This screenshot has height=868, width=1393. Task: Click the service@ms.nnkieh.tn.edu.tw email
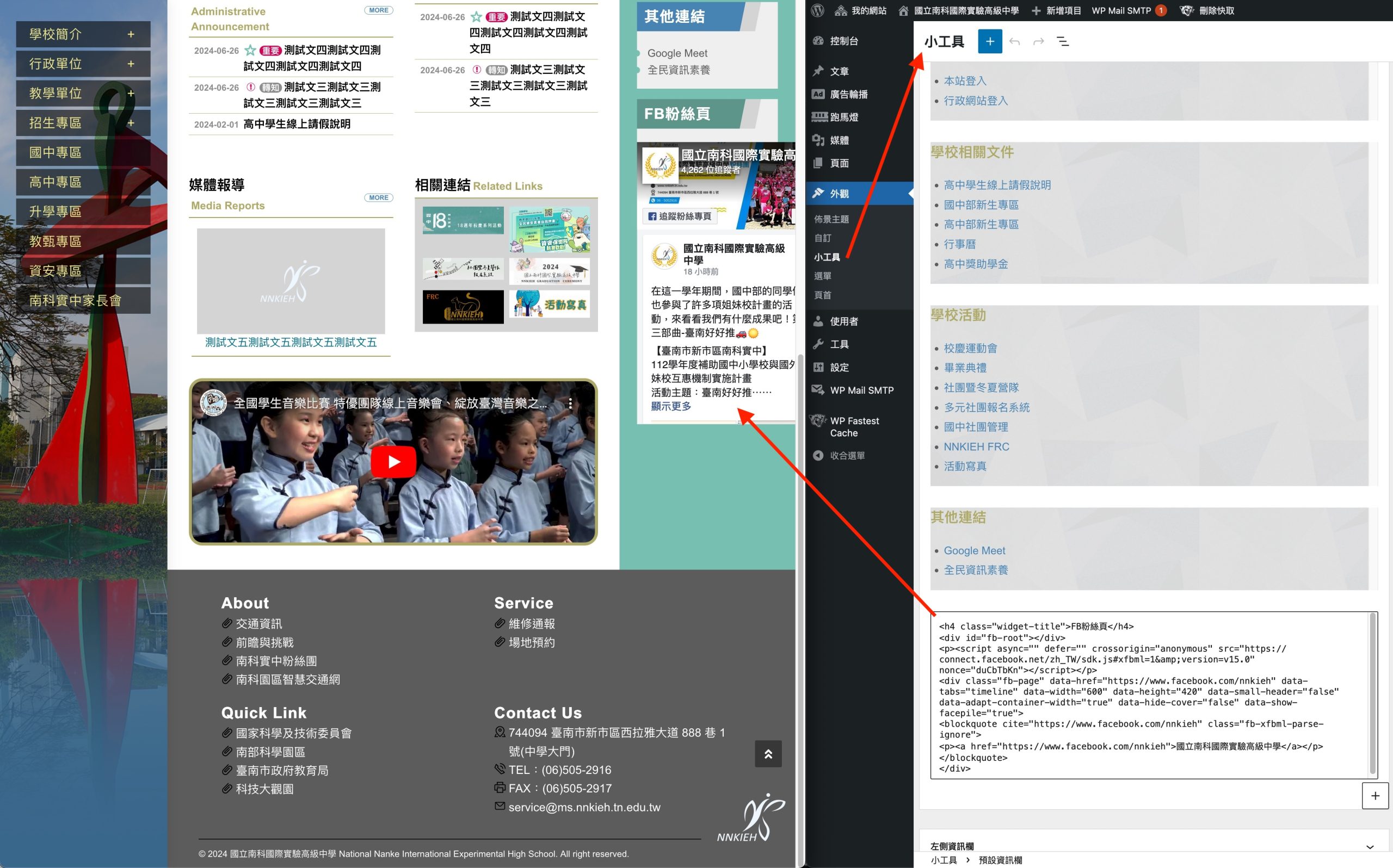pyautogui.click(x=584, y=807)
